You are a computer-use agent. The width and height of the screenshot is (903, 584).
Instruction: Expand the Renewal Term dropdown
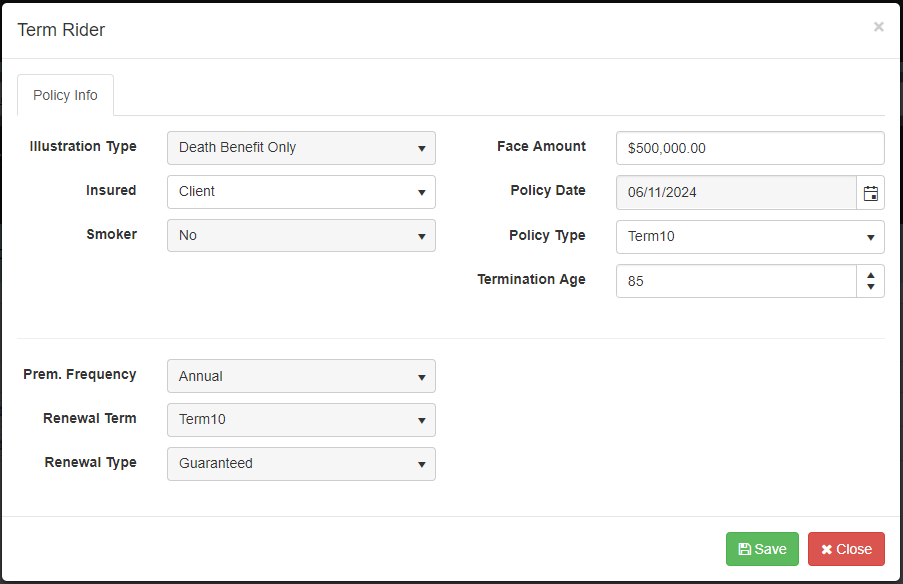(x=301, y=420)
